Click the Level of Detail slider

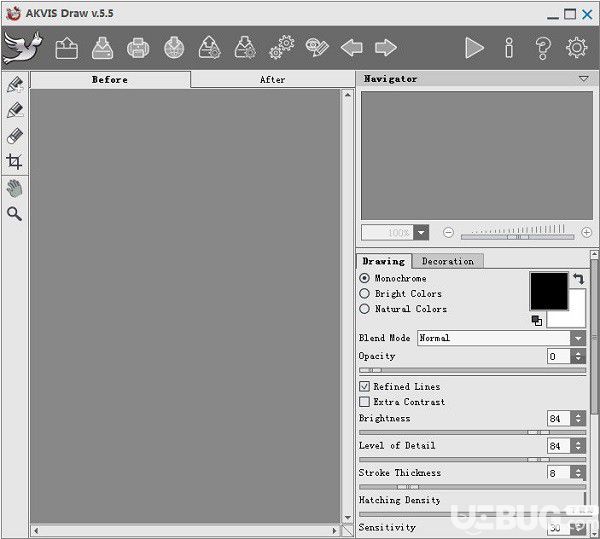pos(472,459)
